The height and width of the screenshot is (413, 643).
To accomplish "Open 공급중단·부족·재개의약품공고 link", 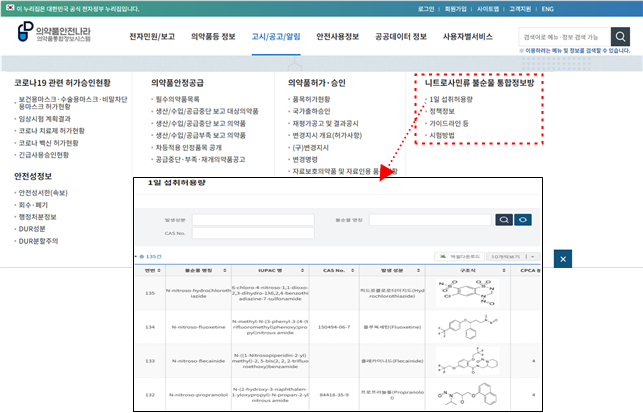I will pyautogui.click(x=200, y=160).
